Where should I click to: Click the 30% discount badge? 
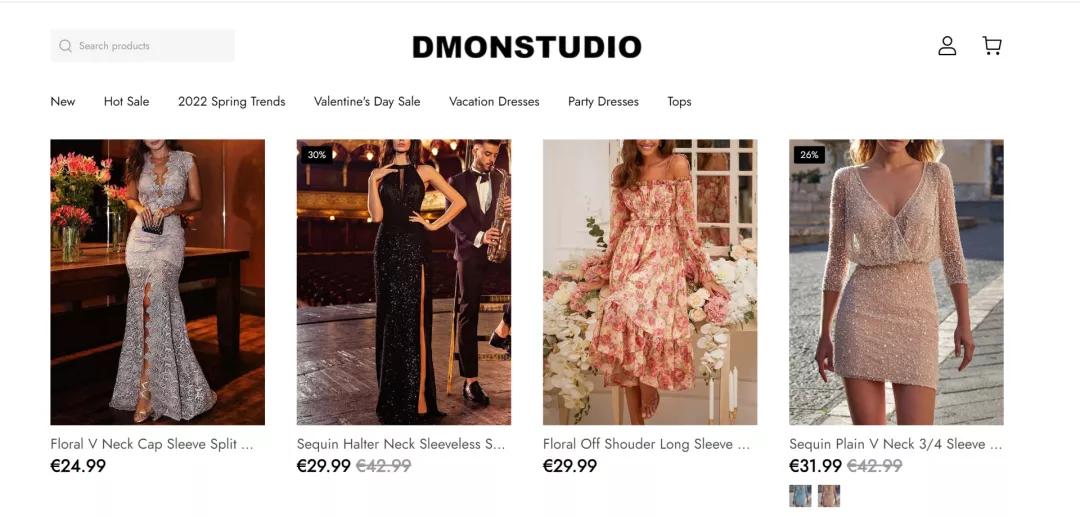click(x=317, y=155)
